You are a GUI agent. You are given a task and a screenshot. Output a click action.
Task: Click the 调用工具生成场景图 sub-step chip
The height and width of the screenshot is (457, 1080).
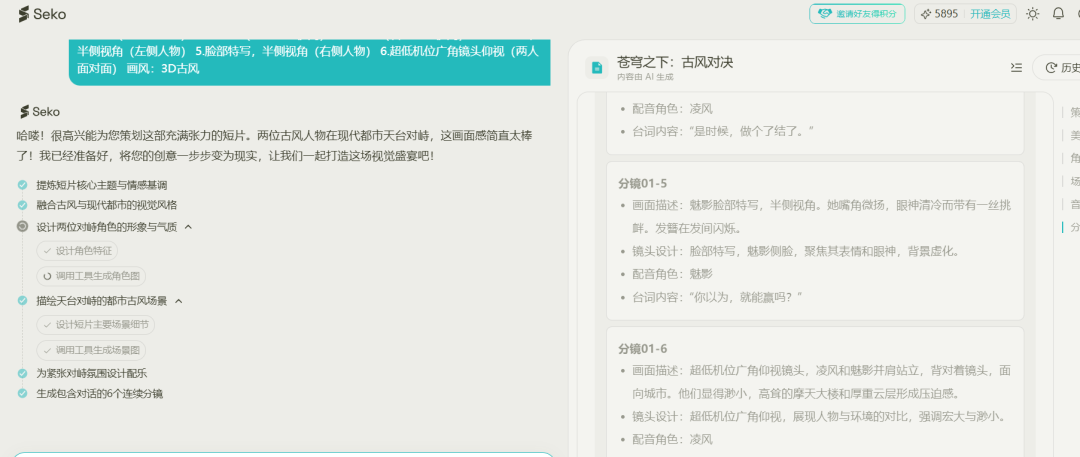point(91,350)
